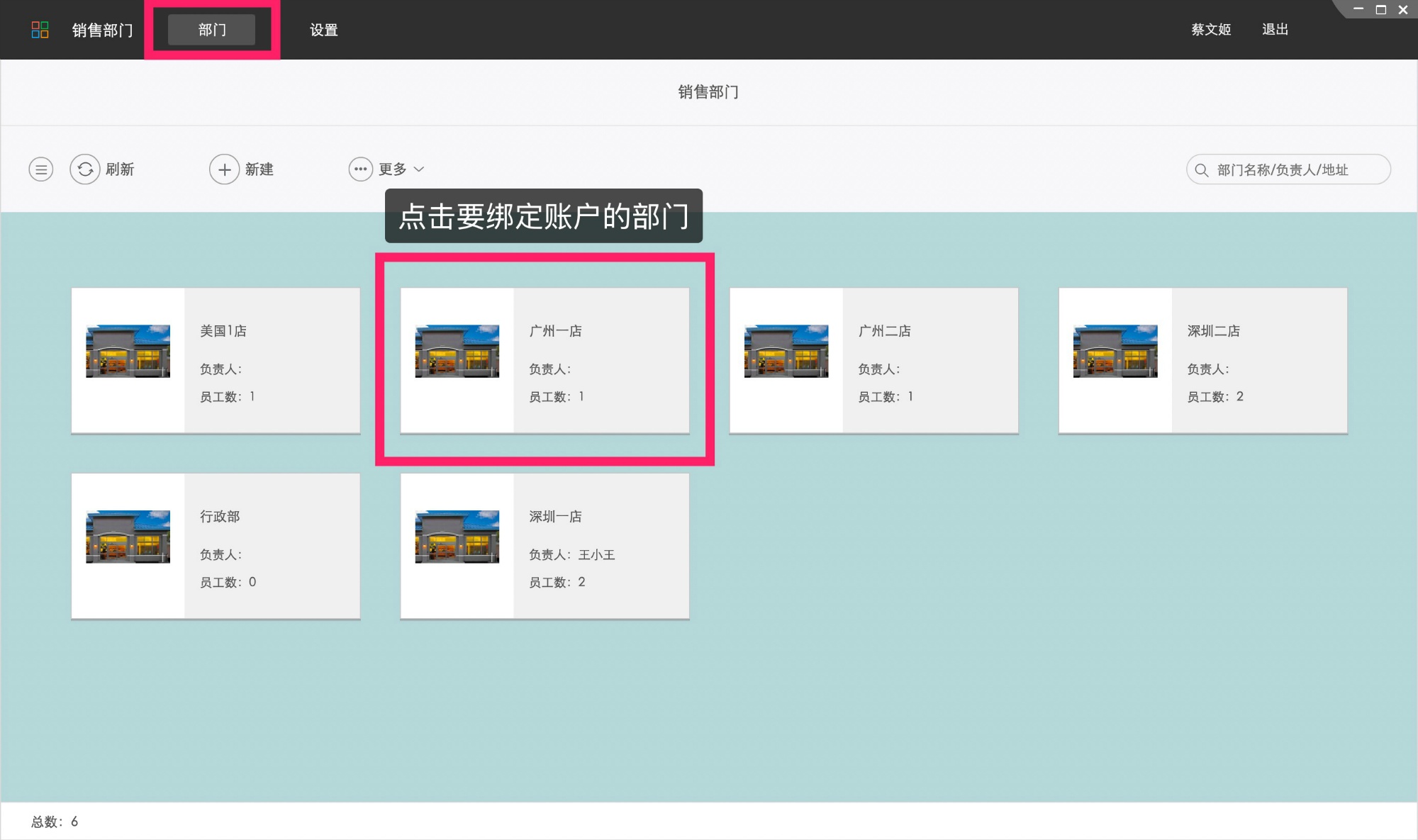This screenshot has width=1418, height=840.
Task: Select the 深圳一店 card with 王小王
Action: click(545, 546)
